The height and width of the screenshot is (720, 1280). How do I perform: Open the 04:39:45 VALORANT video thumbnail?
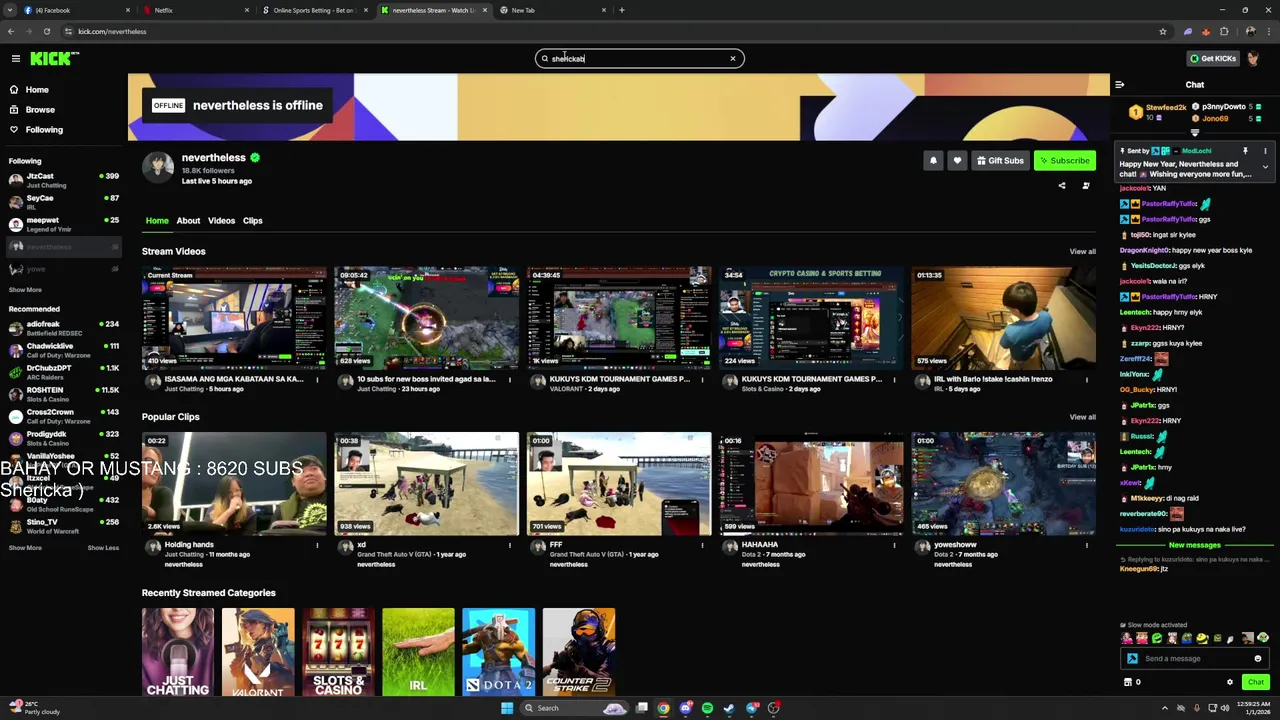point(619,318)
